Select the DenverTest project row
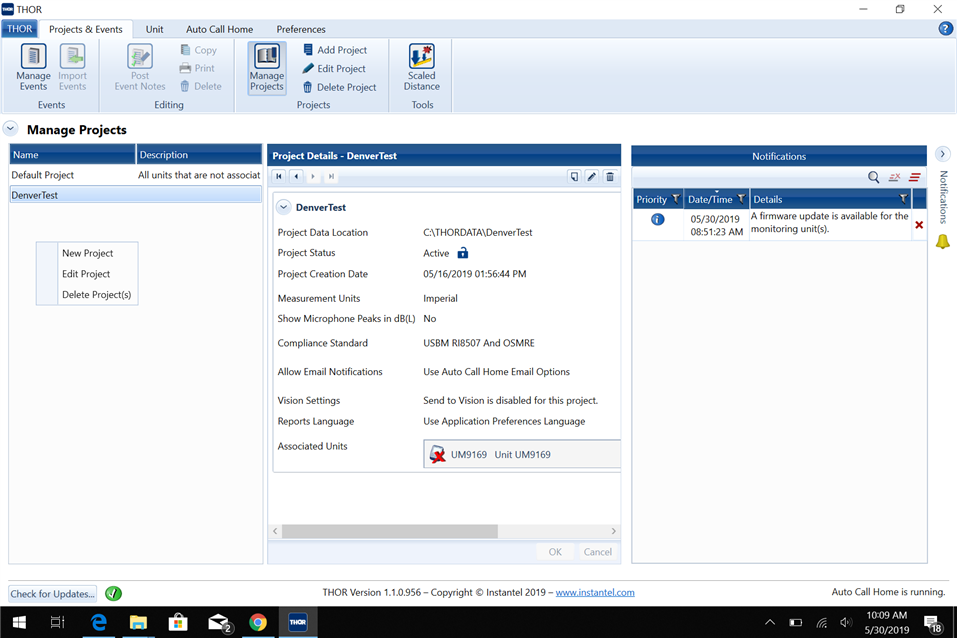 tap(135, 195)
